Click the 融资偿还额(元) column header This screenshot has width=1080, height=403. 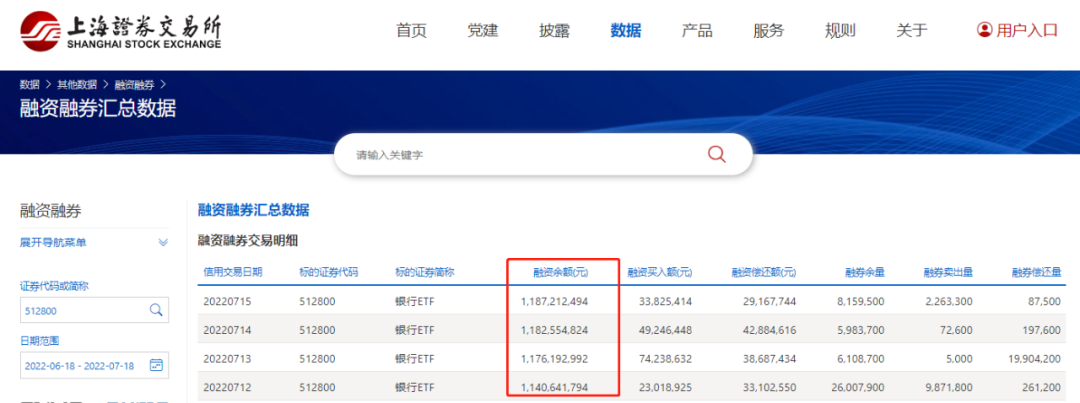764,272
